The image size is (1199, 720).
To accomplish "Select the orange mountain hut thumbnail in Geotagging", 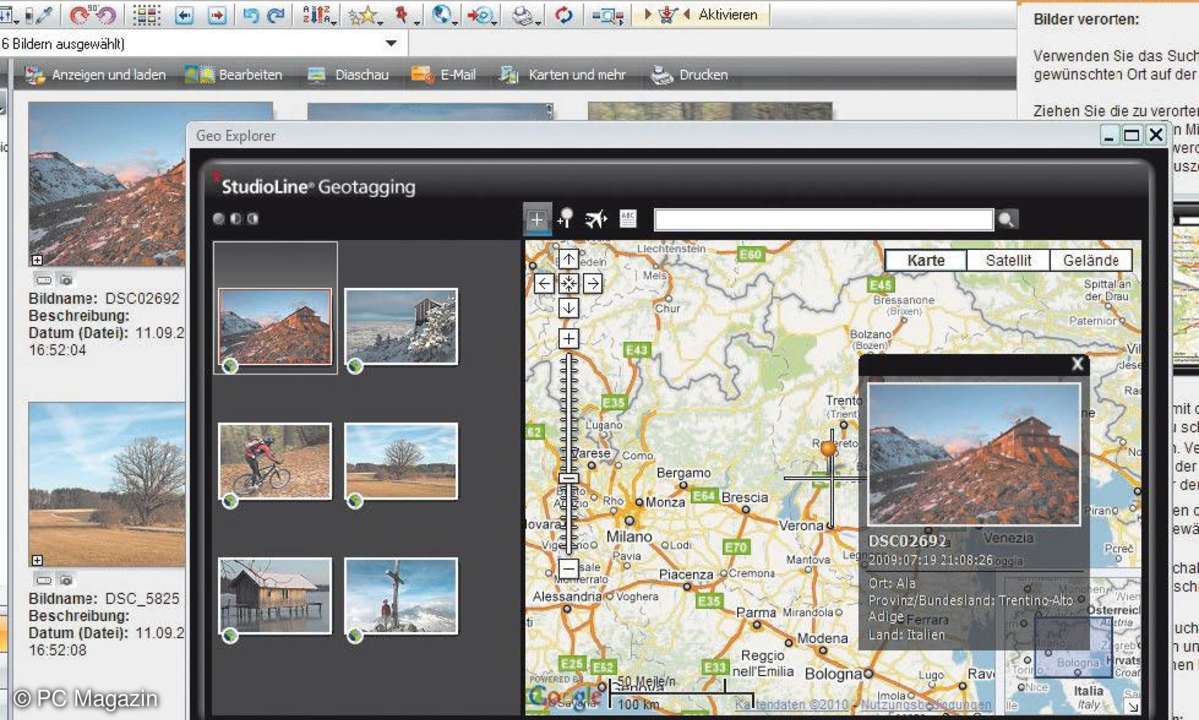I will (275, 326).
